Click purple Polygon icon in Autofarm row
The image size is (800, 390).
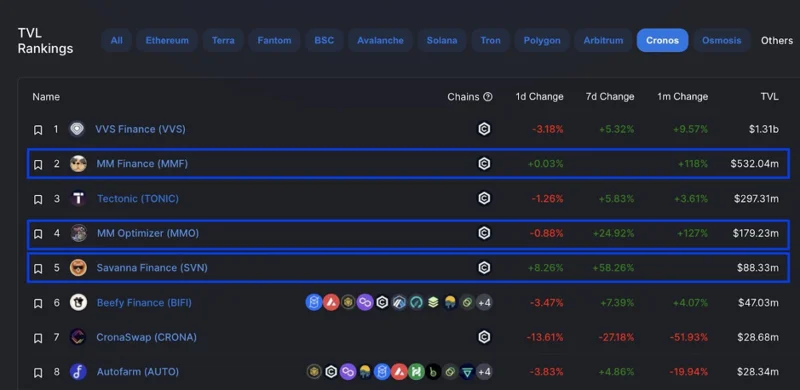(x=348, y=372)
